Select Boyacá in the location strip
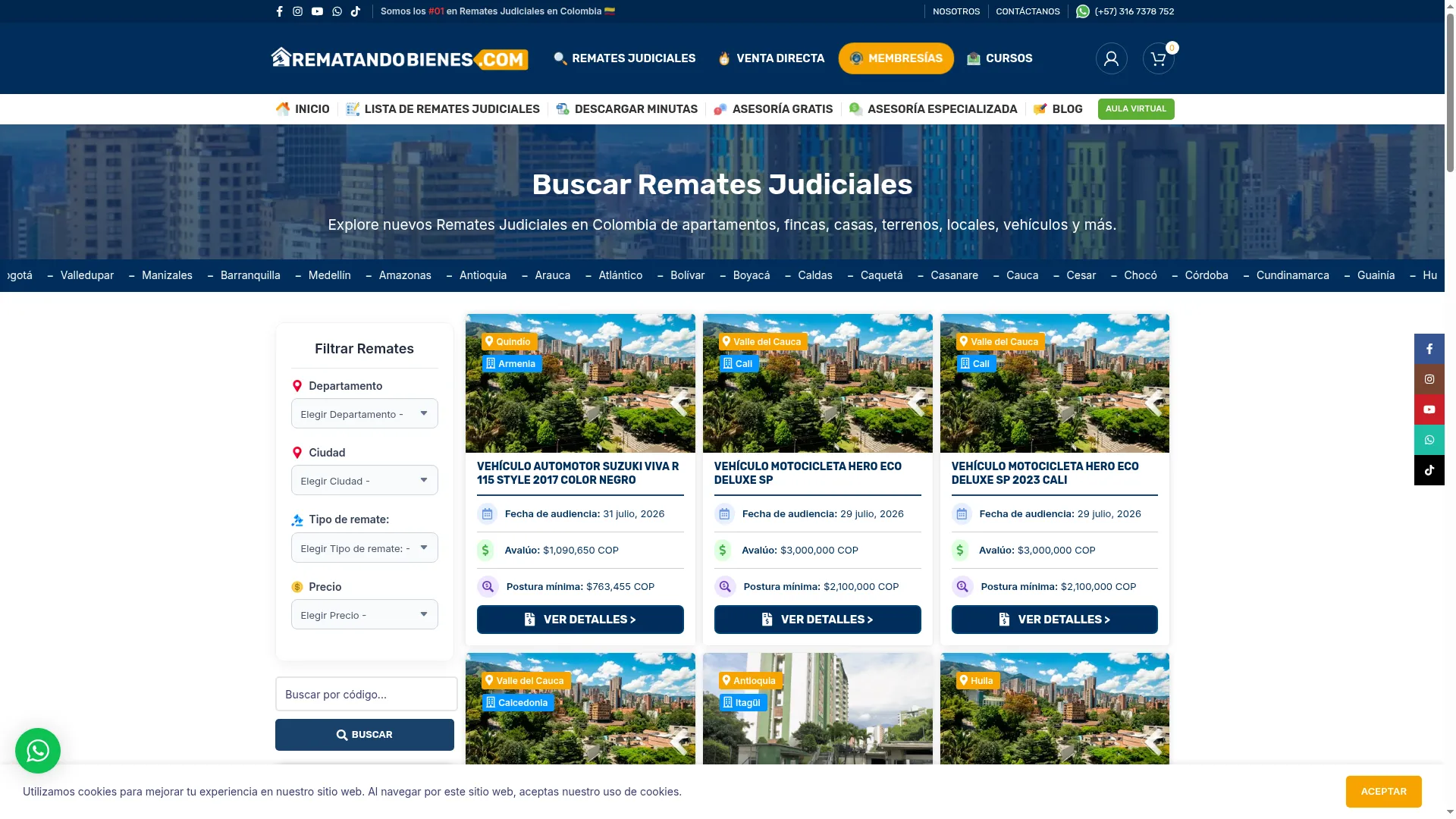 pyautogui.click(x=752, y=275)
